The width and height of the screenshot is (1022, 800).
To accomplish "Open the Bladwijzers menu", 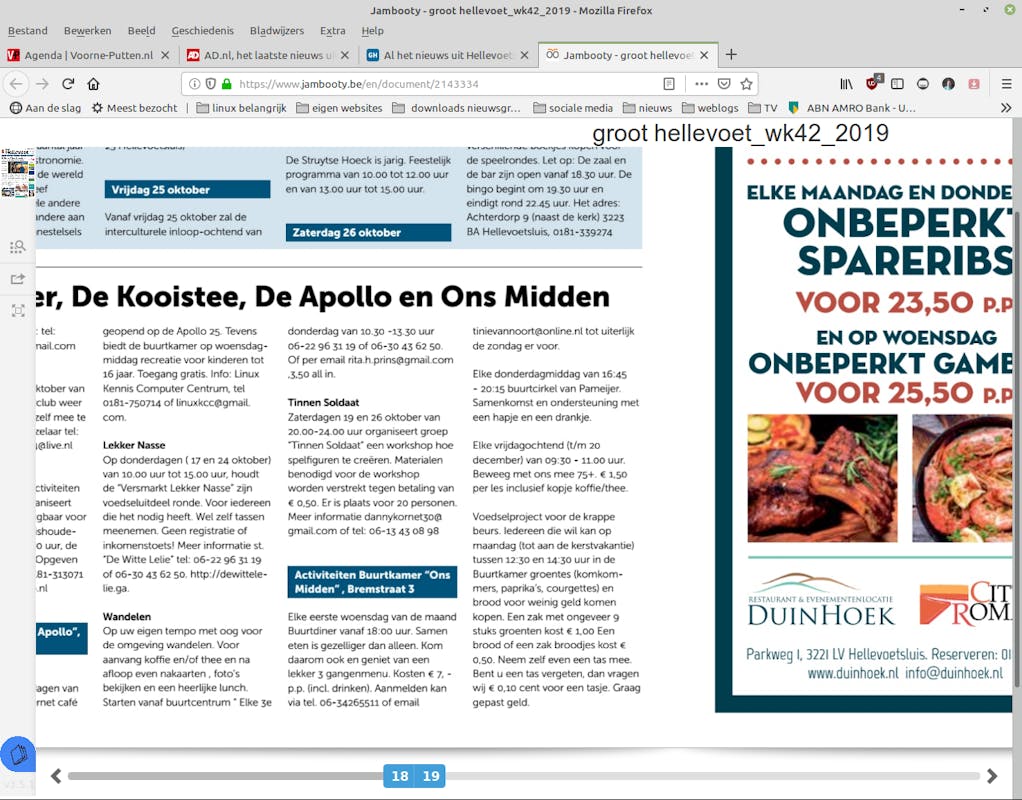I will 276,31.
